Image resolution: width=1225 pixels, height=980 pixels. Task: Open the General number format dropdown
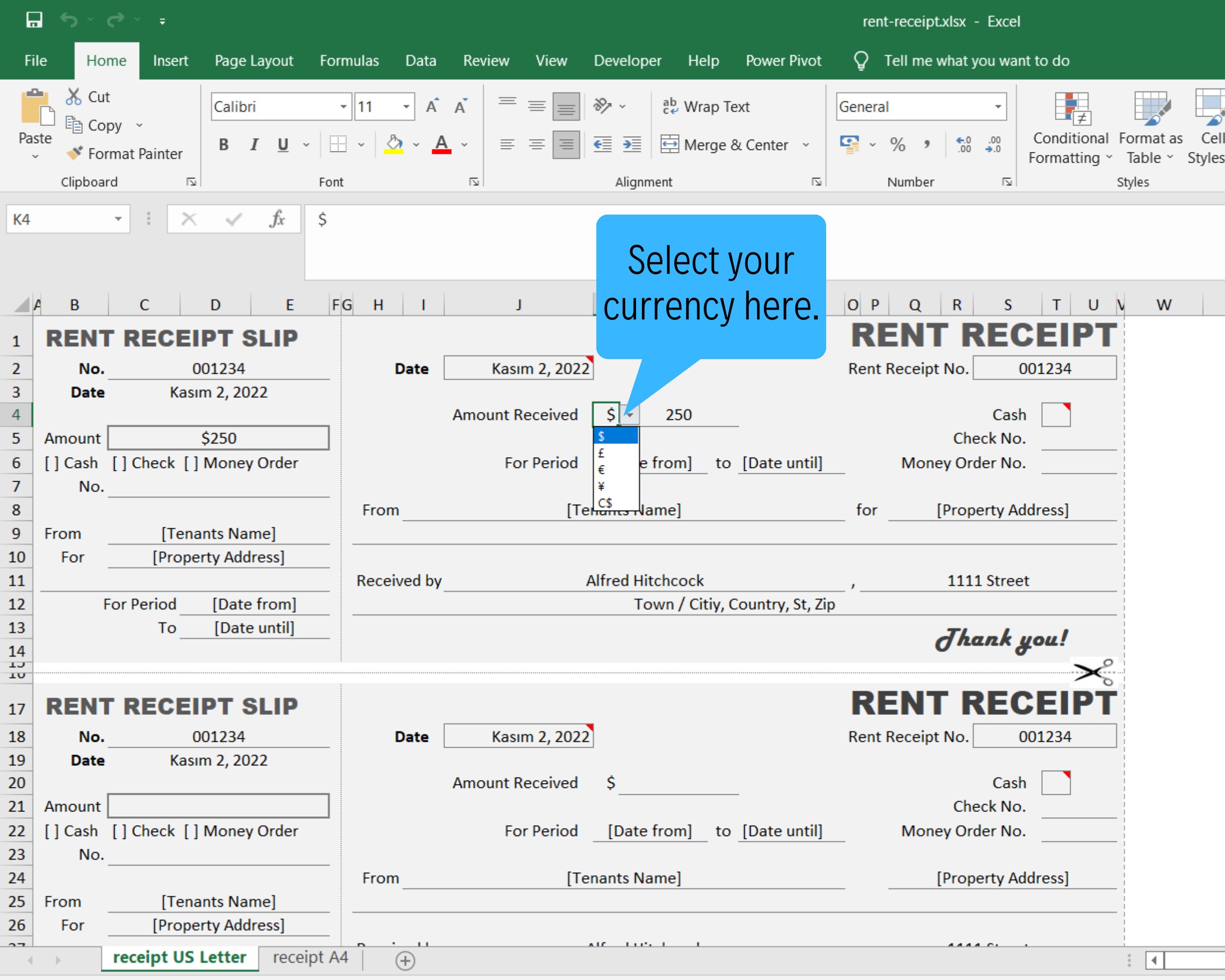pos(999,106)
